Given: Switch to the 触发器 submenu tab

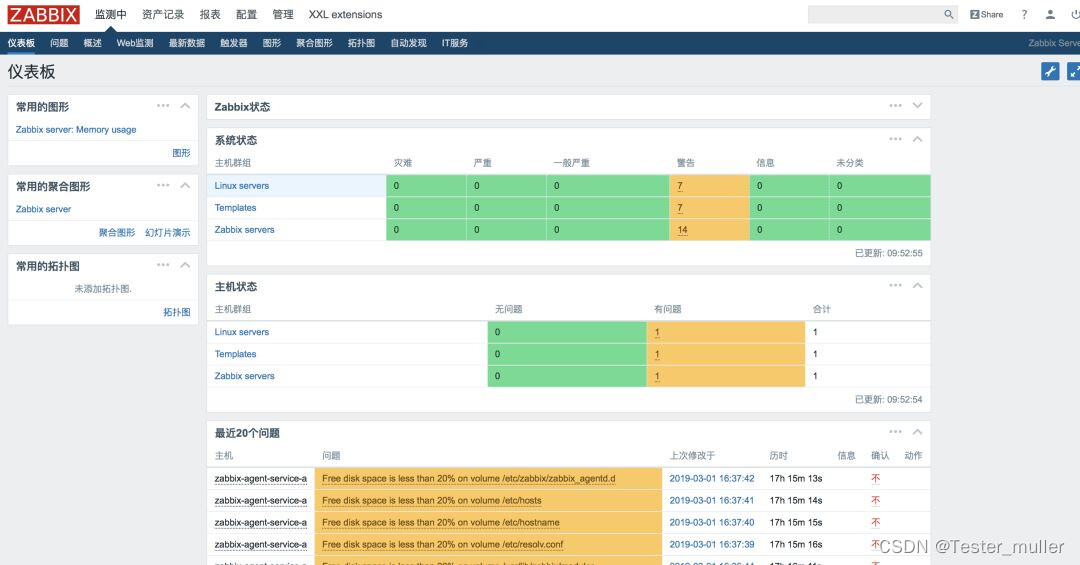Looking at the screenshot, I should click(x=233, y=43).
